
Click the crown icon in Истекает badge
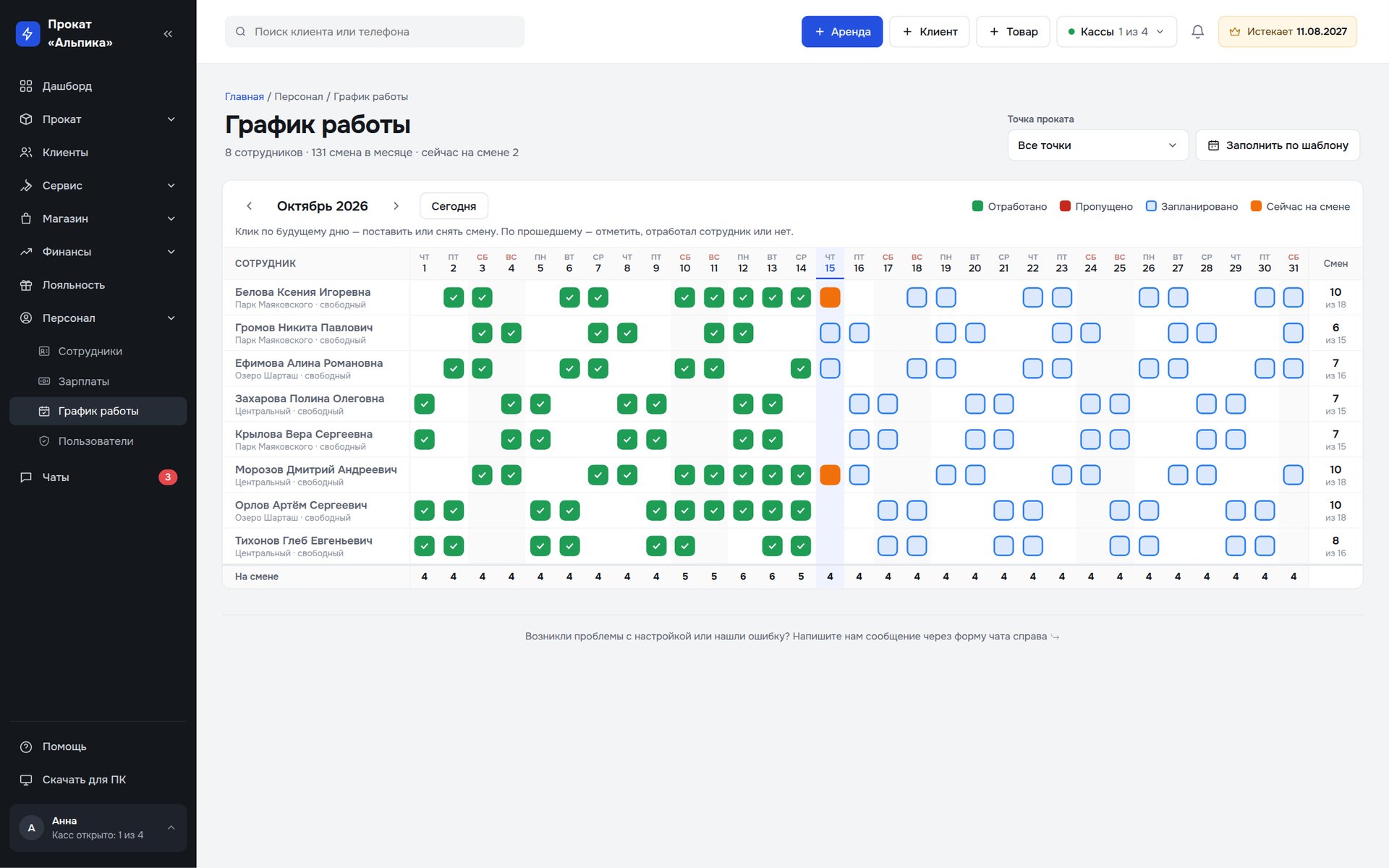pos(1235,32)
